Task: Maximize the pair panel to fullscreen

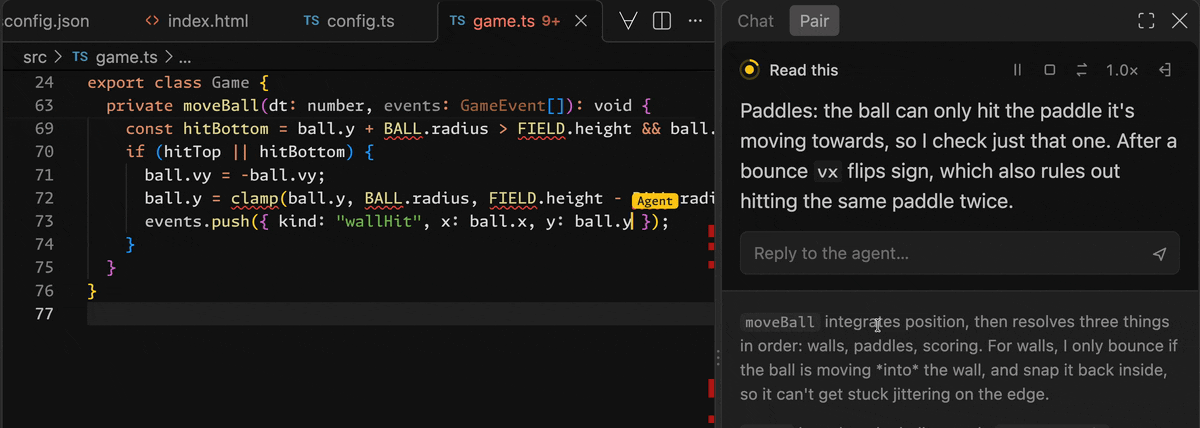Action: point(1146,21)
